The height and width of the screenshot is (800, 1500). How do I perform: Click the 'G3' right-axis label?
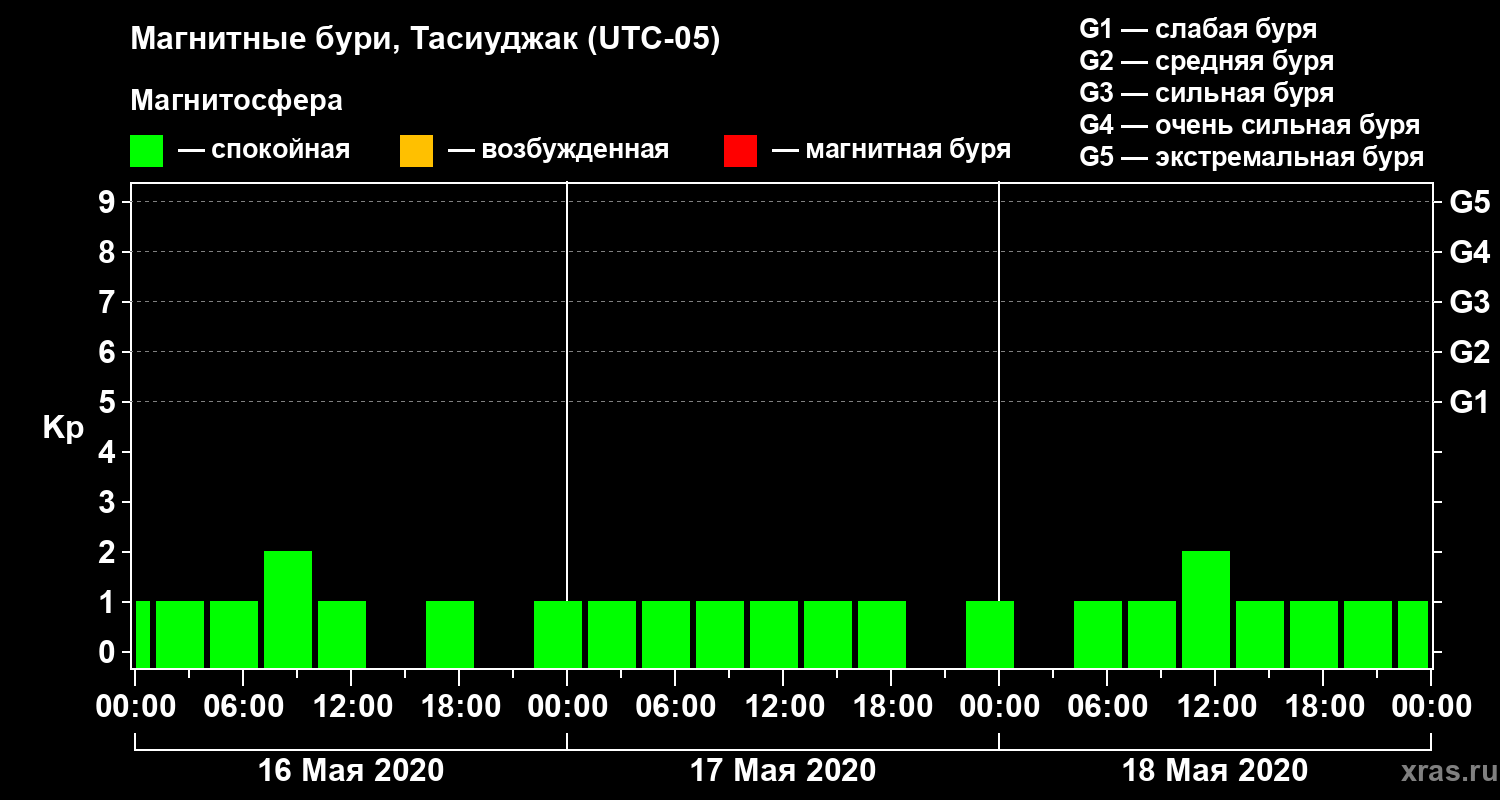[1470, 302]
